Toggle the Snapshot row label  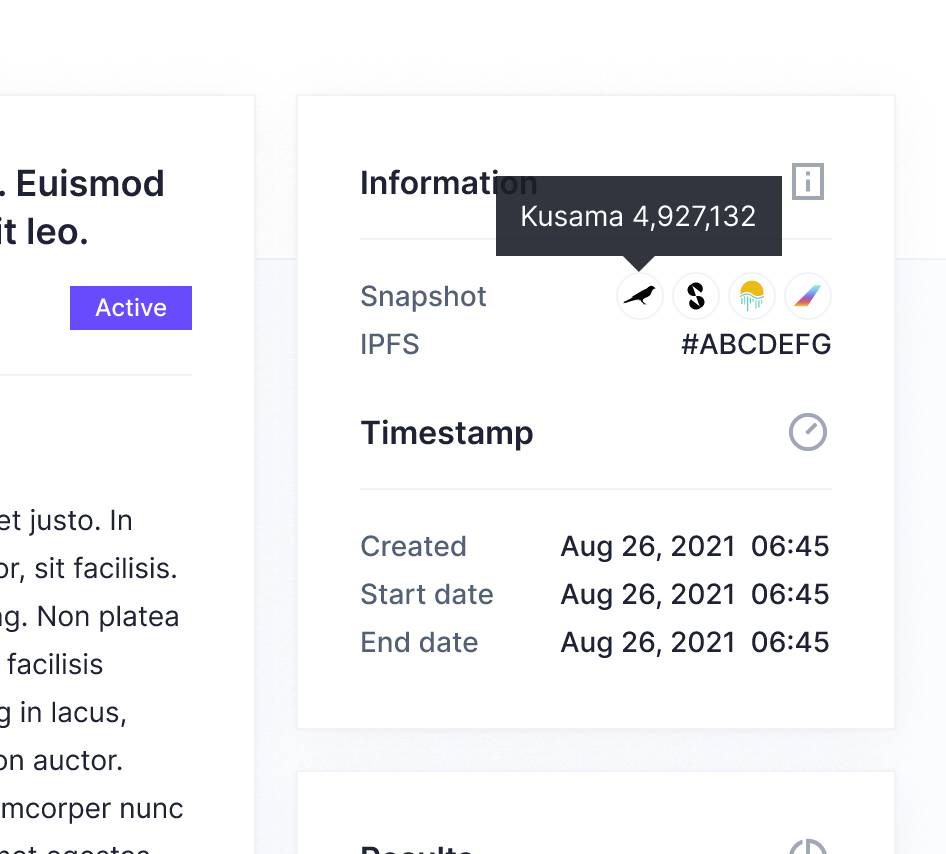click(x=423, y=296)
